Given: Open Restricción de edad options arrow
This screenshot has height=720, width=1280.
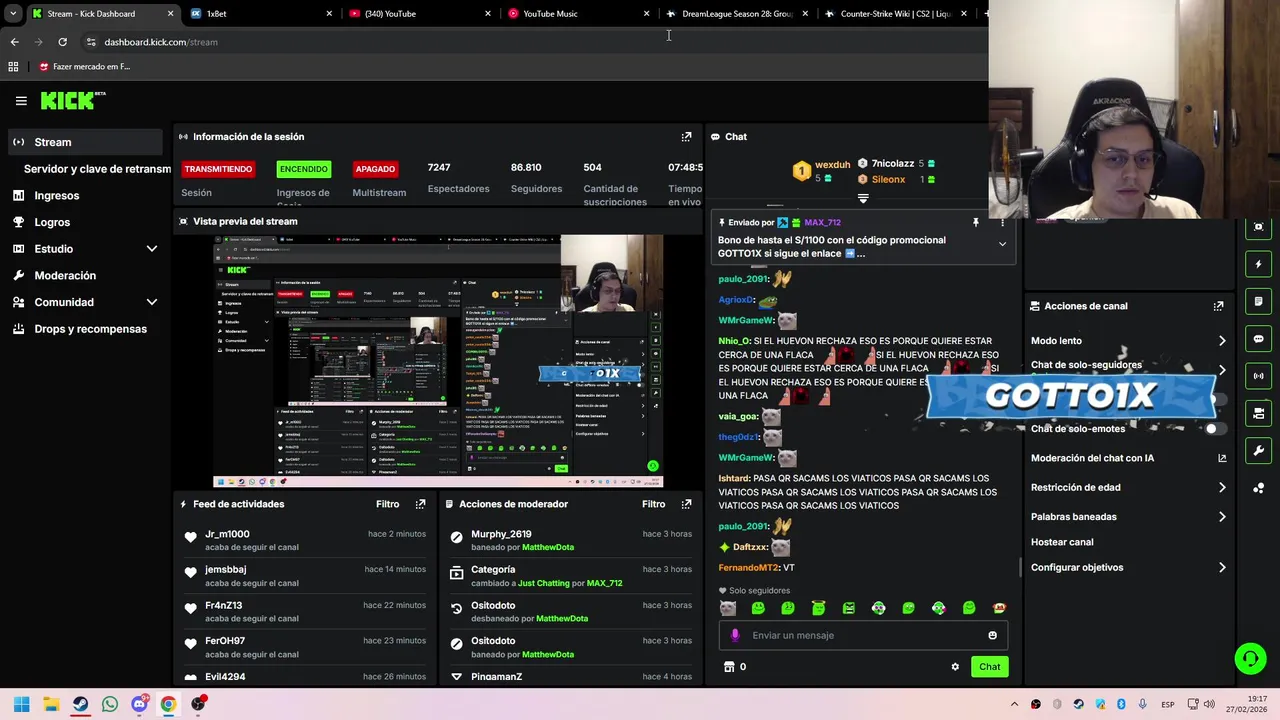Looking at the screenshot, I should pos(1222,488).
